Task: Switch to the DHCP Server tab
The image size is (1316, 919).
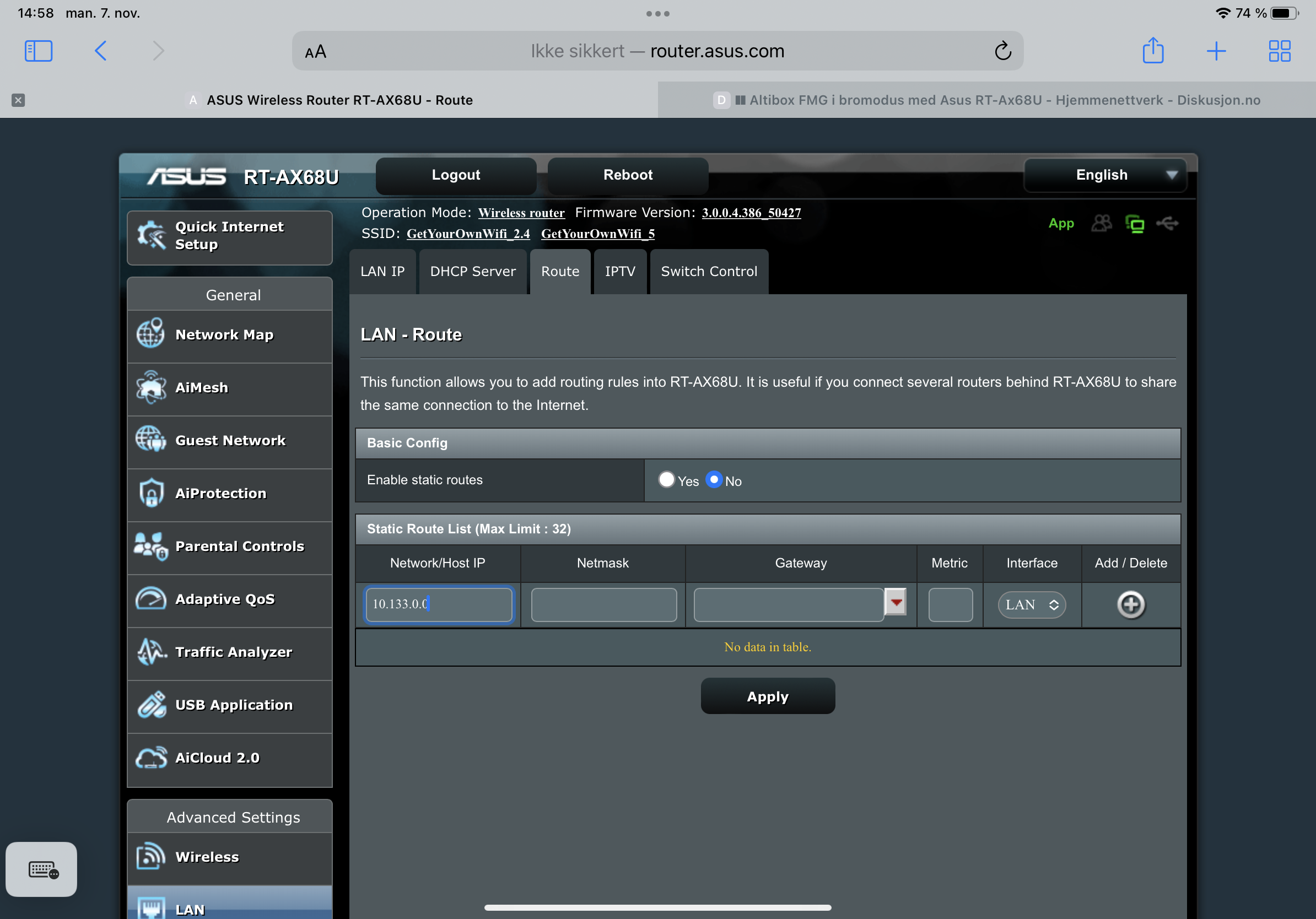Action: [473, 272]
